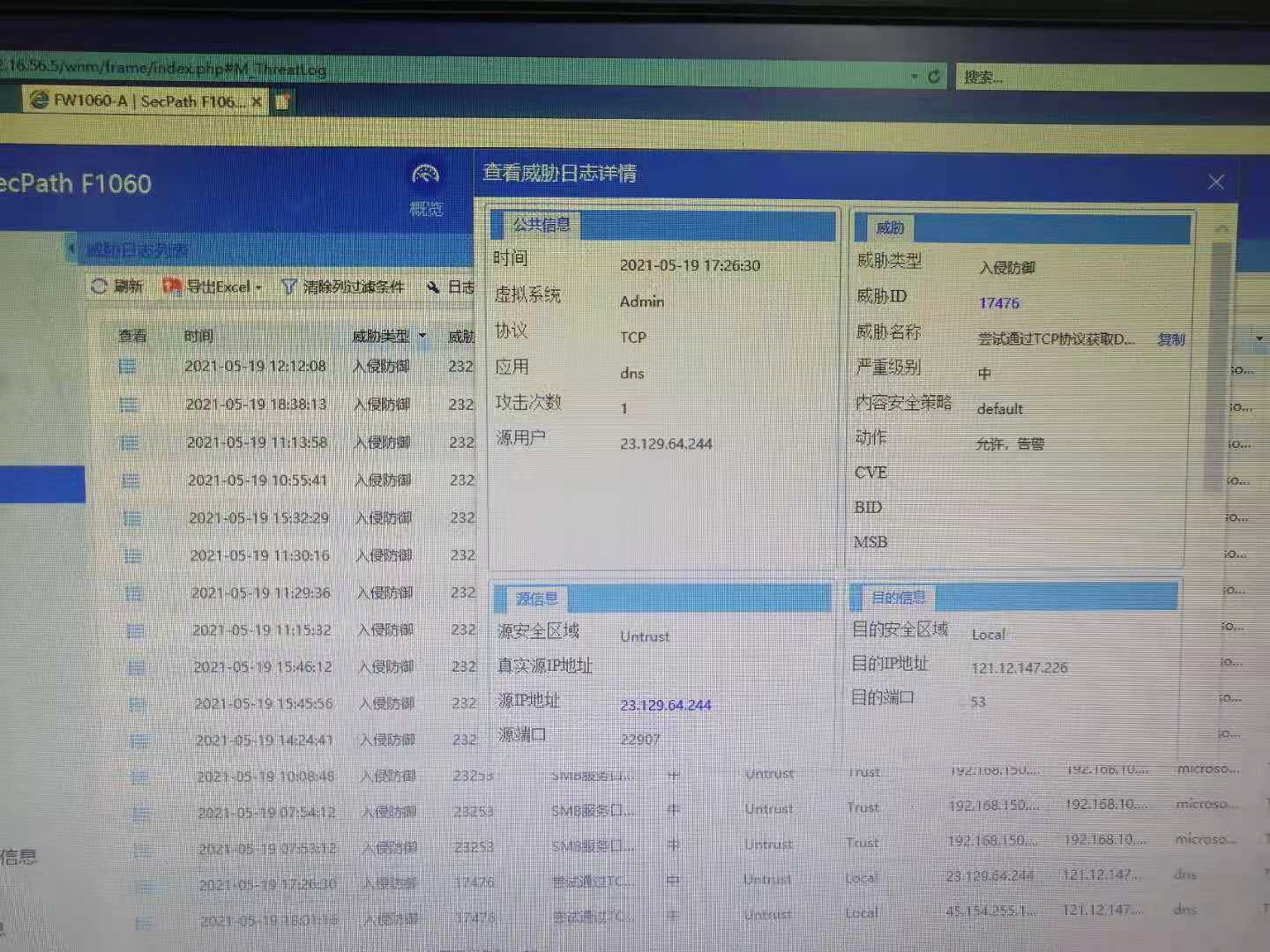Open the view icon for the 15:46:12 log row
The width and height of the screenshot is (1270, 952).
(x=137, y=667)
